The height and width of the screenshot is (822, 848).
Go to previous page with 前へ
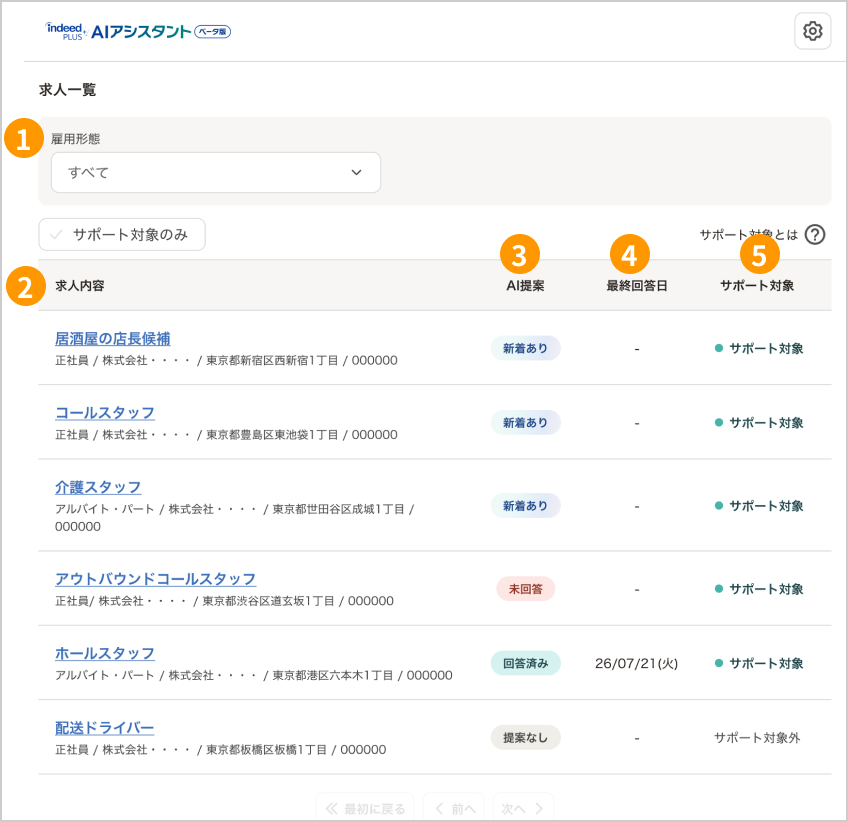click(454, 808)
